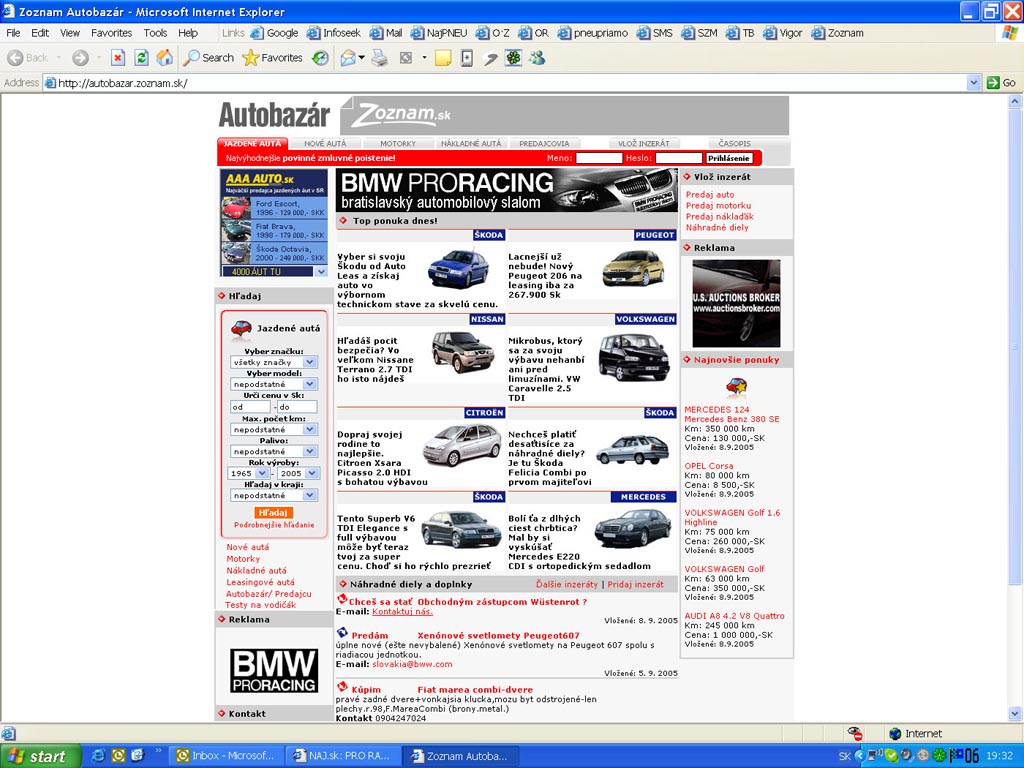Switch to the NAJ.sk: PRO RA... taskbar window
The image size is (1024, 768).
(x=344, y=756)
